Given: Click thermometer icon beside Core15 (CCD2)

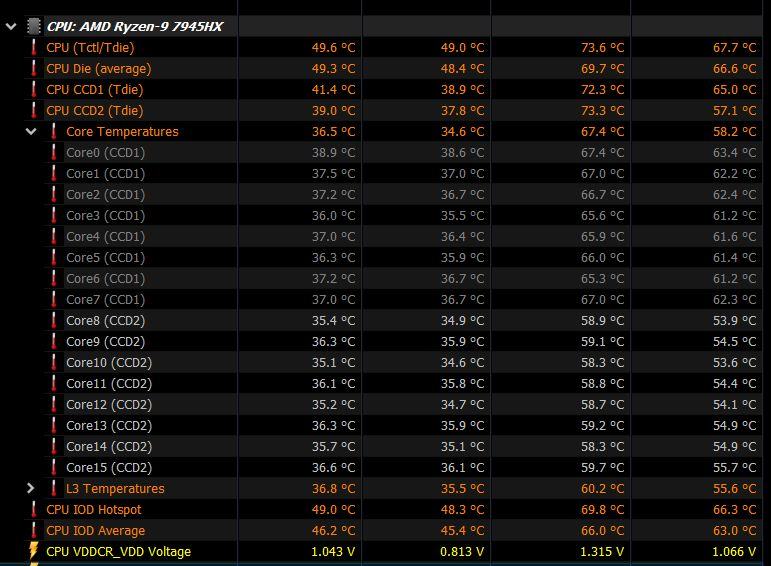Looking at the screenshot, I should tap(54, 467).
